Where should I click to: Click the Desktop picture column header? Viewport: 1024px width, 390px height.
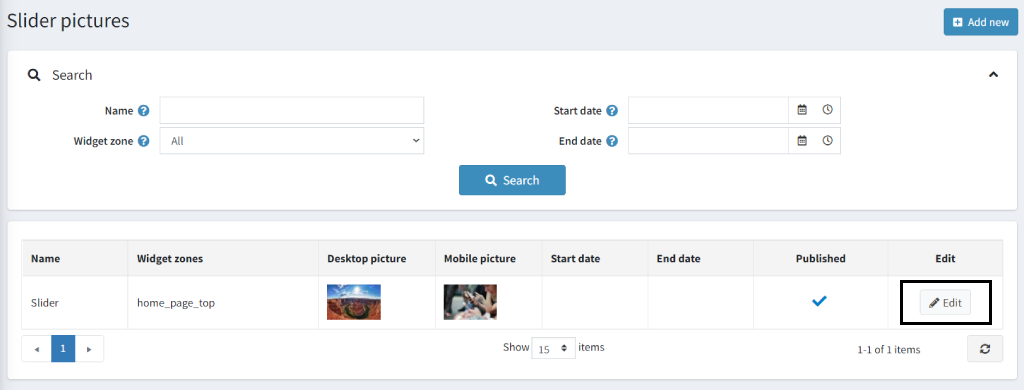[x=377, y=258]
